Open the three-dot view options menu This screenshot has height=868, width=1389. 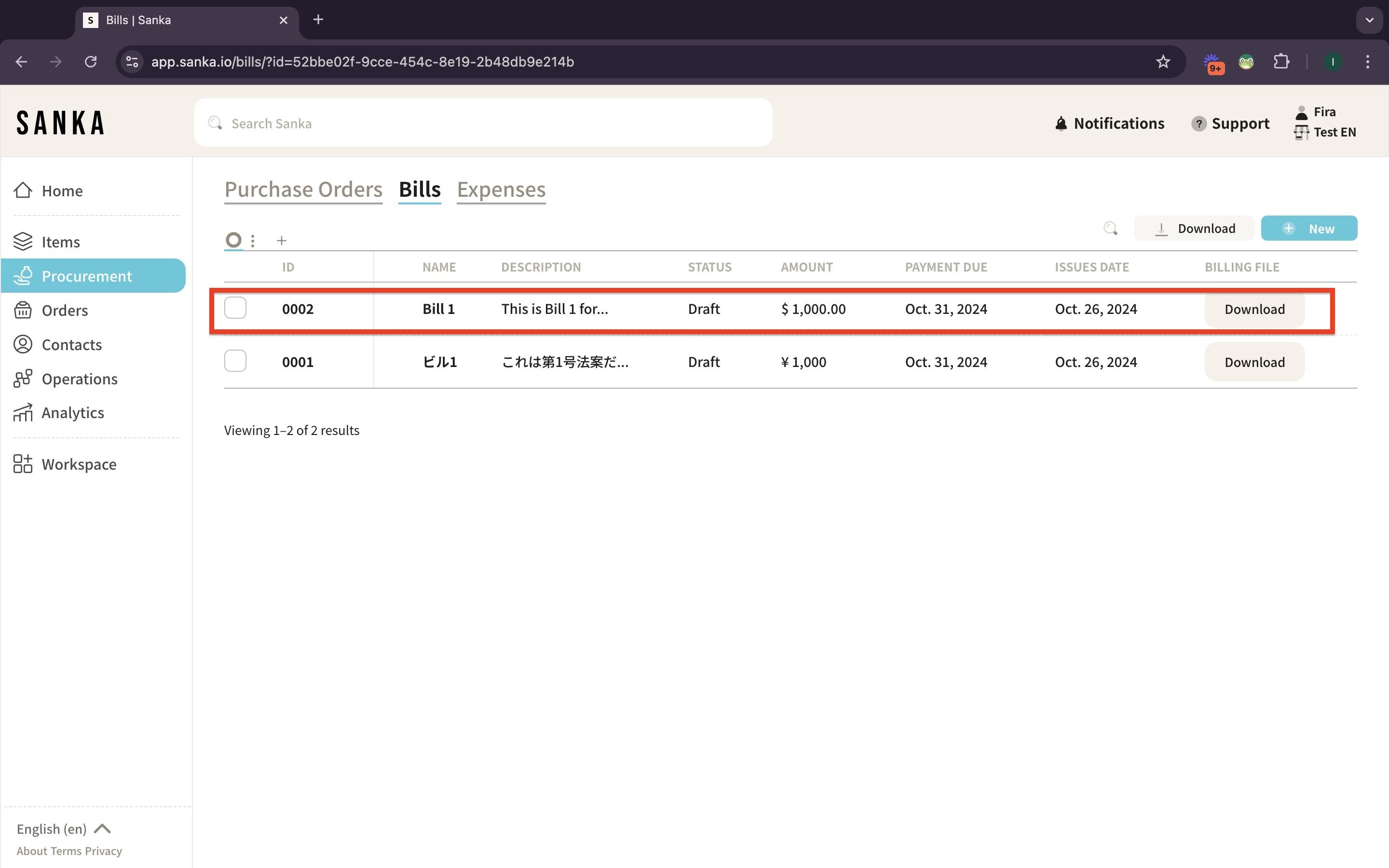pos(253,241)
